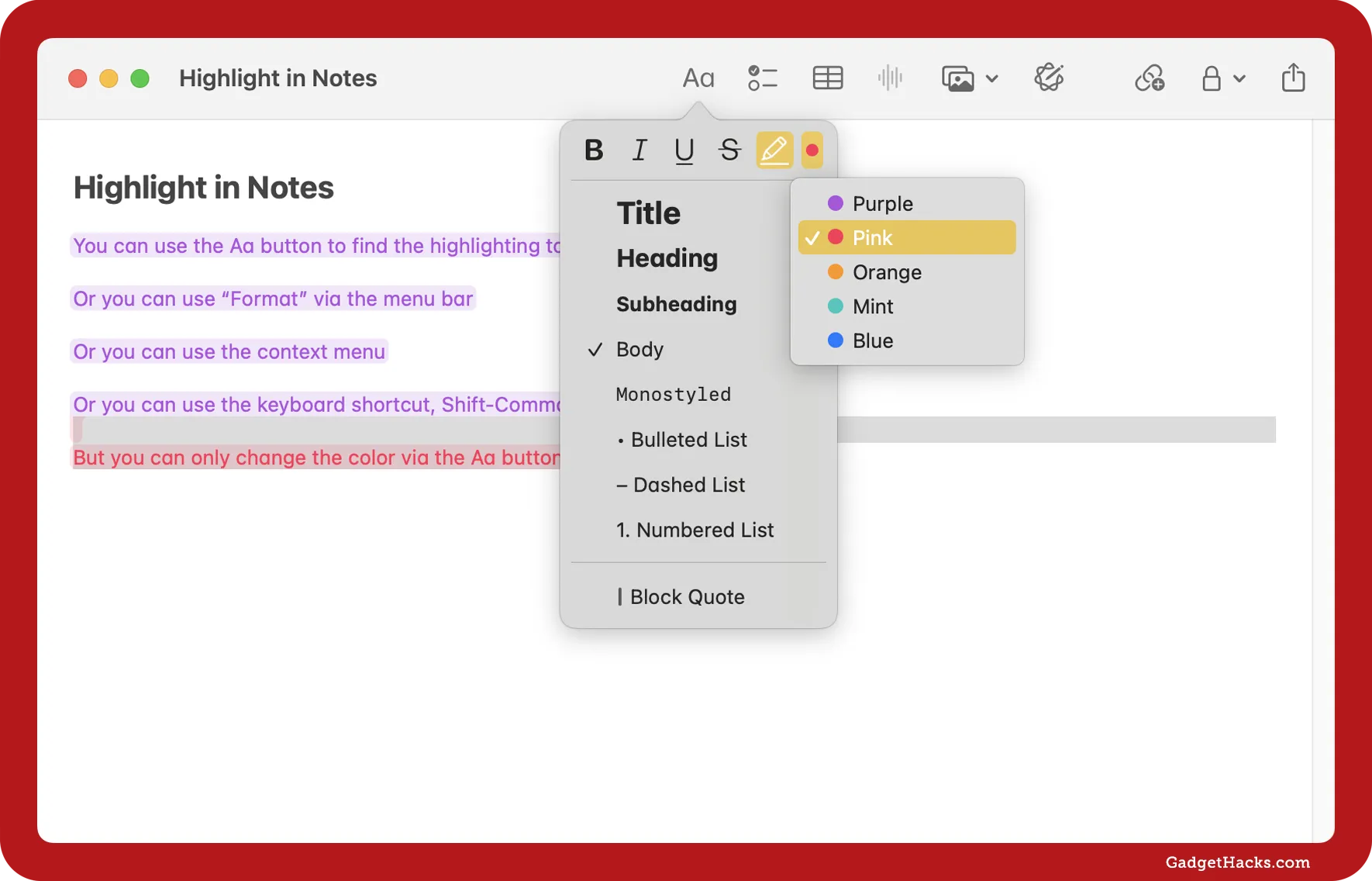Select the checked Body style
Viewport: 1372px width, 881px height.
pos(639,350)
